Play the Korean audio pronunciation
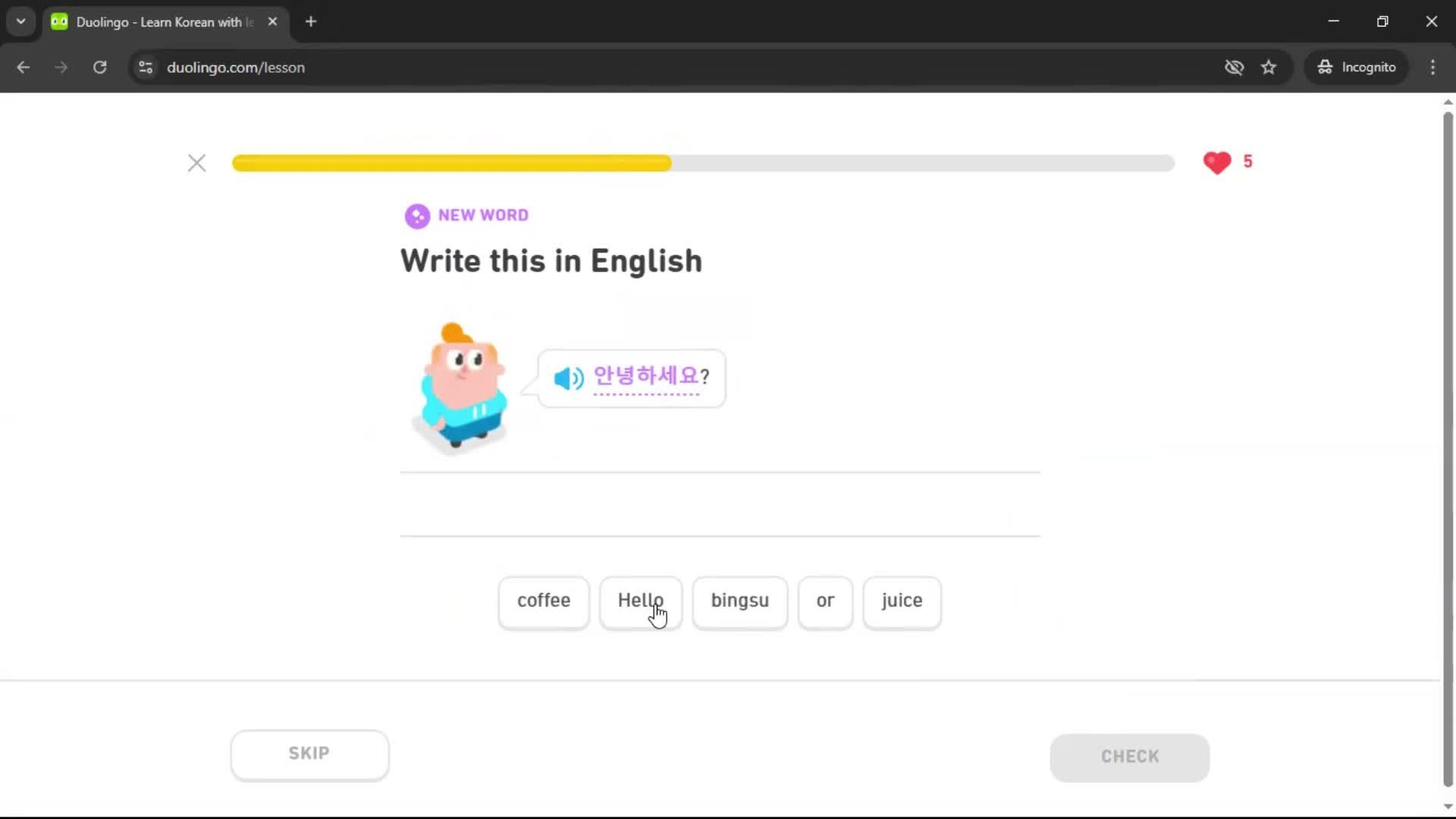 568,378
